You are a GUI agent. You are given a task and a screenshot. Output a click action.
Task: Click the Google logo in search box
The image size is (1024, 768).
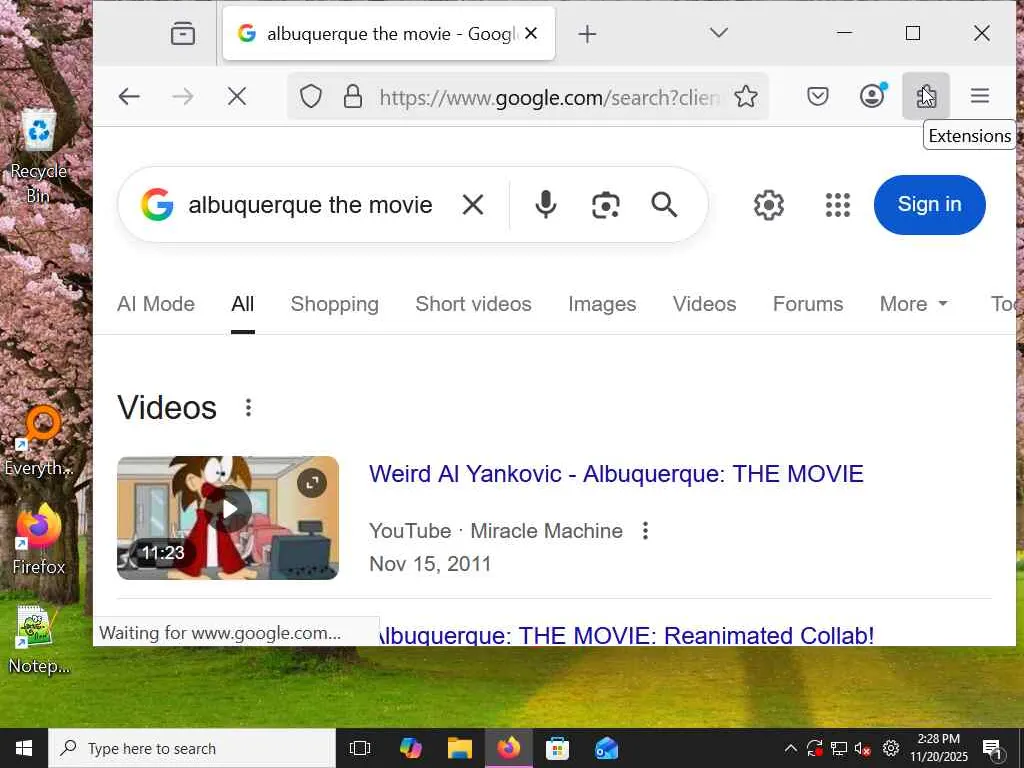point(157,204)
